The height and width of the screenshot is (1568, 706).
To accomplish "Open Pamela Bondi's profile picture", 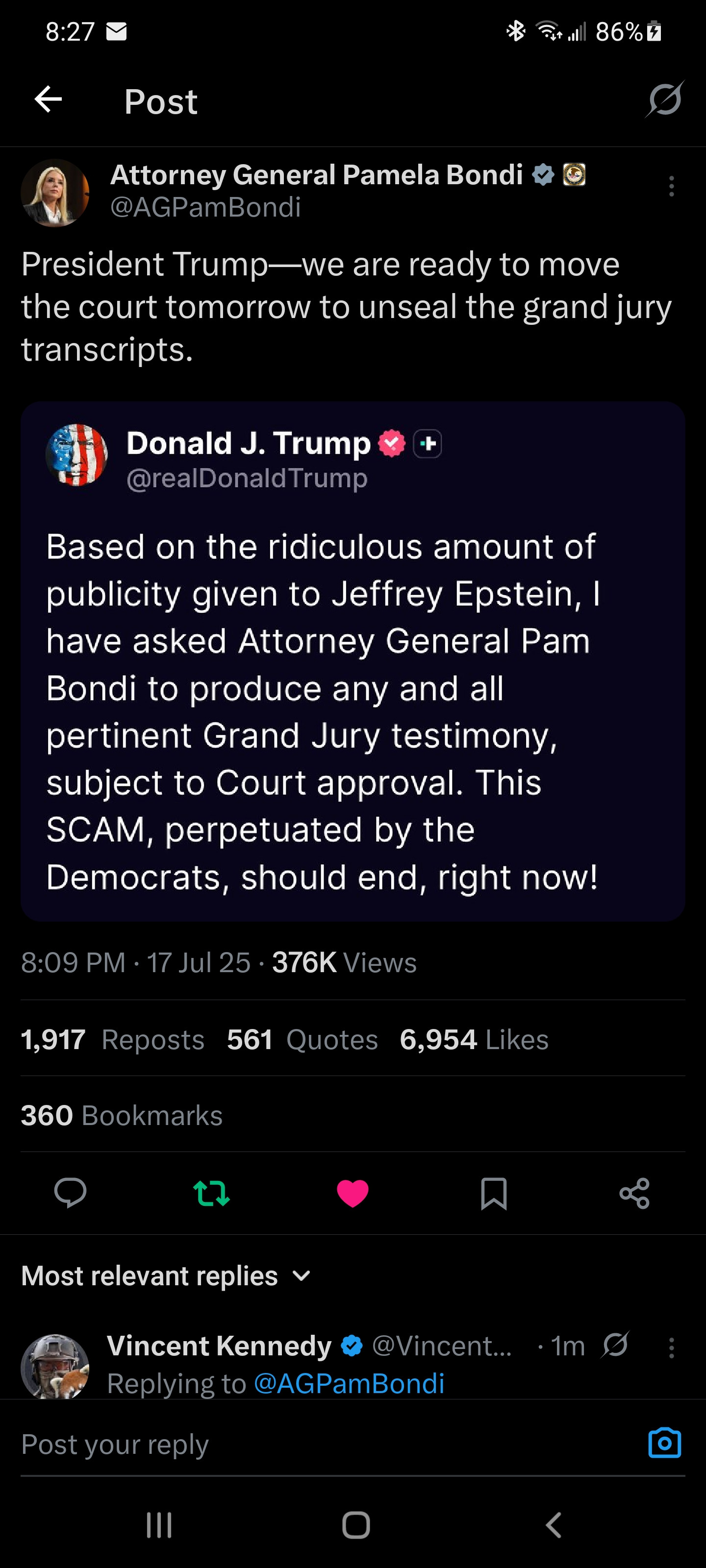I will (55, 193).
